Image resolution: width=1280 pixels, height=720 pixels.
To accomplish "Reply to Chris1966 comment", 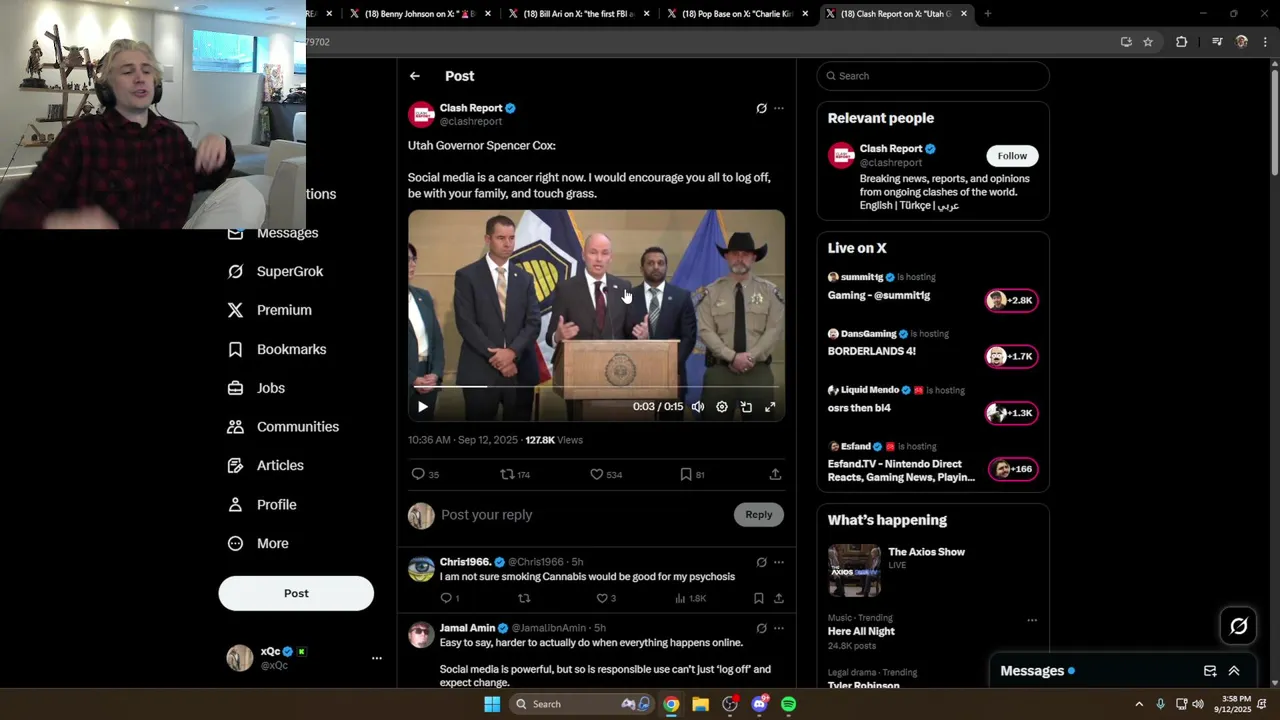I will (x=450, y=598).
